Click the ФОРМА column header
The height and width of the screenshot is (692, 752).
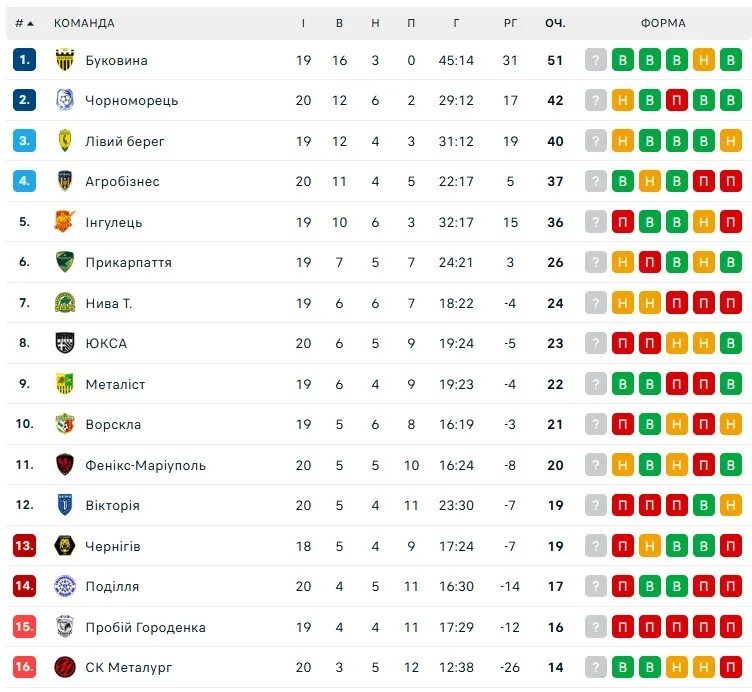(x=663, y=23)
